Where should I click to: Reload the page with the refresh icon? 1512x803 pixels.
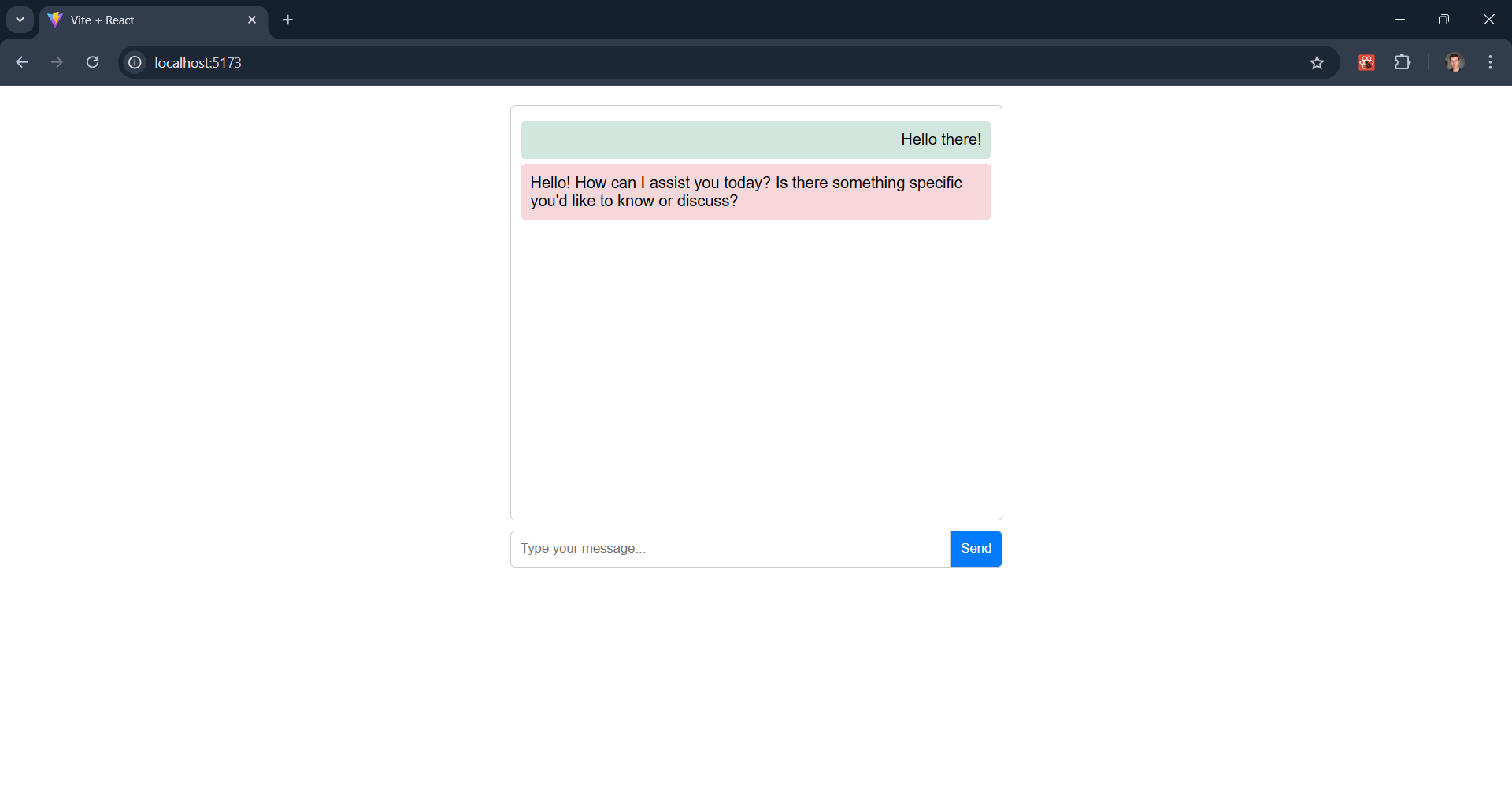92,62
